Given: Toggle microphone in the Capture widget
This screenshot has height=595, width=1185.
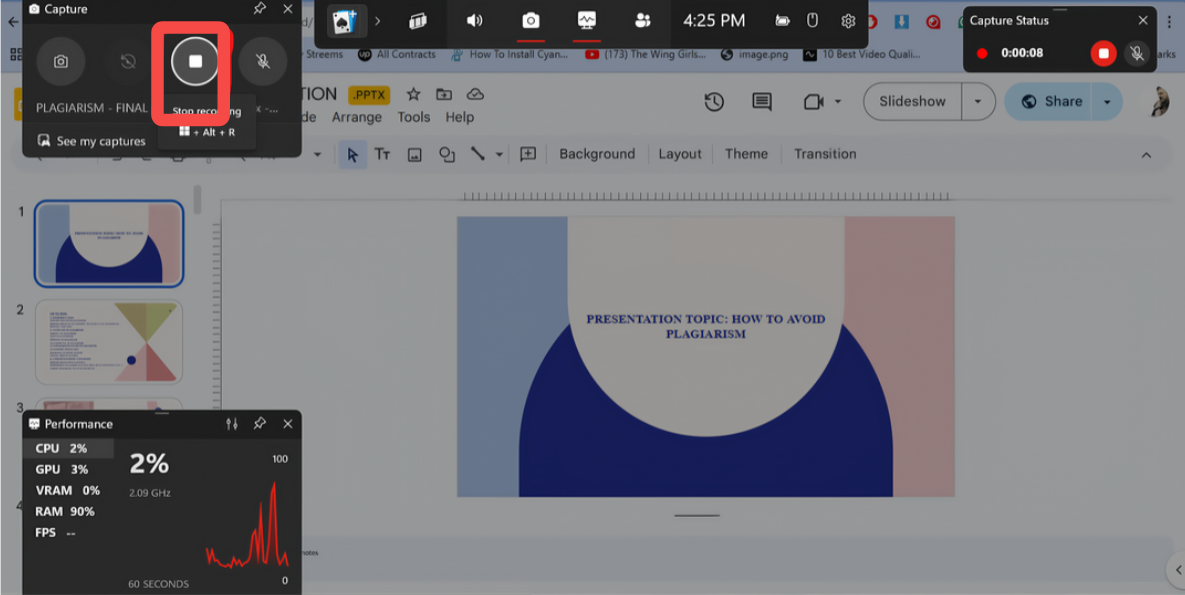Looking at the screenshot, I should [263, 61].
